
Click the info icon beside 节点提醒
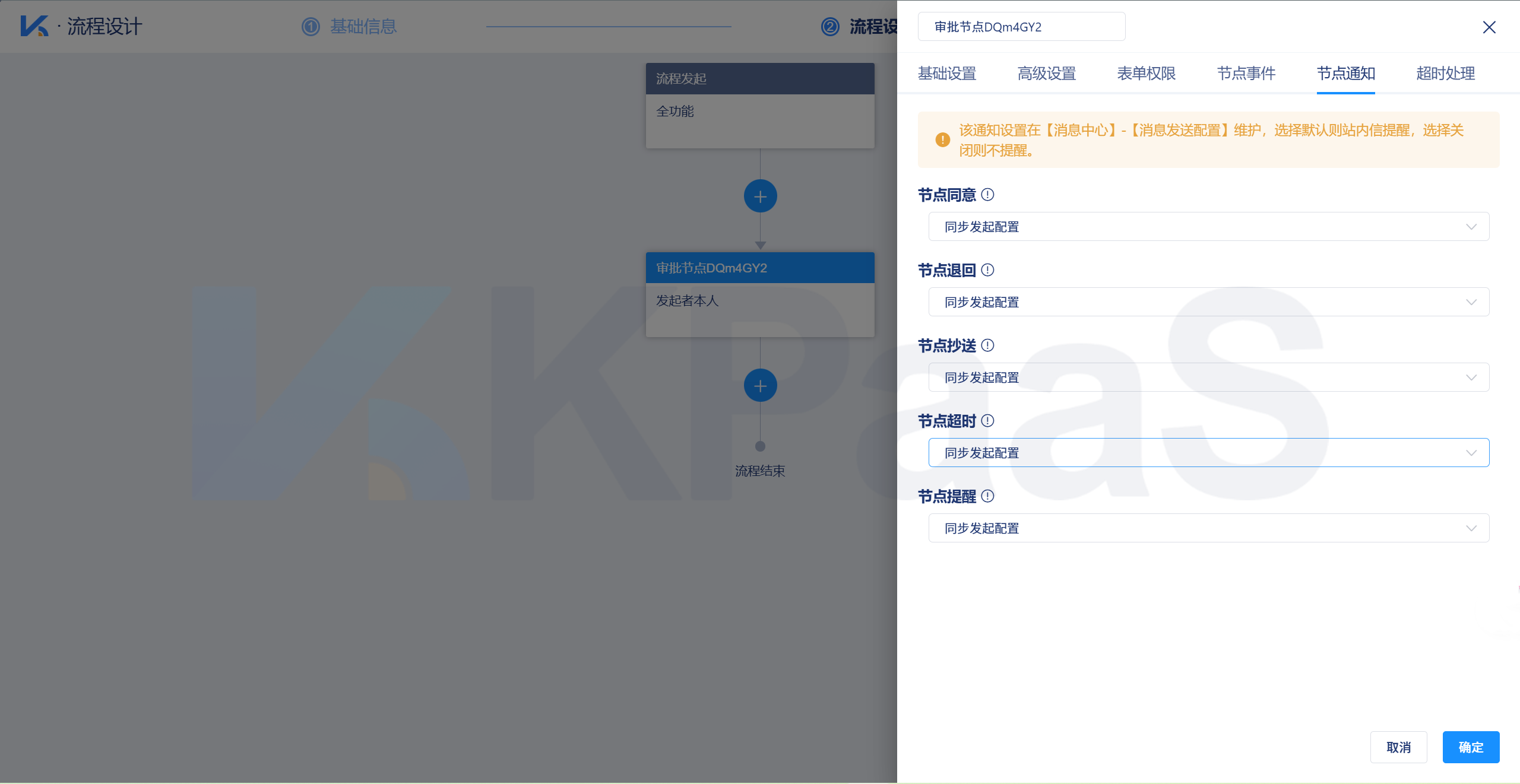click(x=987, y=496)
